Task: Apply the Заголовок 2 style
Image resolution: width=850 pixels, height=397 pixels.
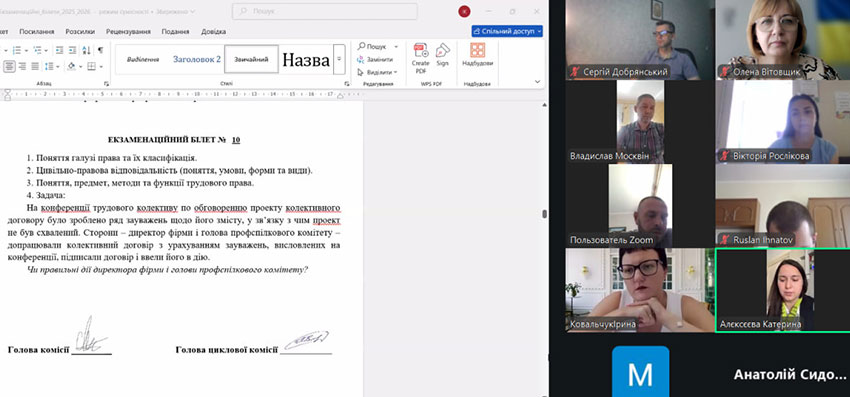Action: pos(197,59)
